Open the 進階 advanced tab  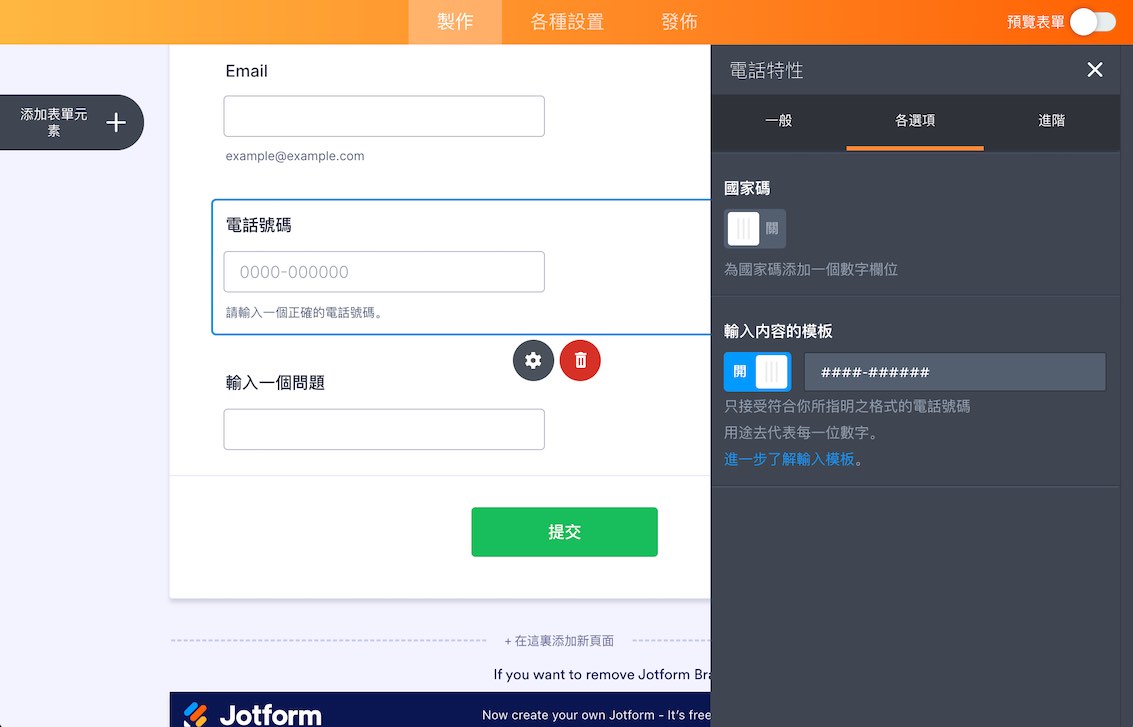click(1051, 121)
